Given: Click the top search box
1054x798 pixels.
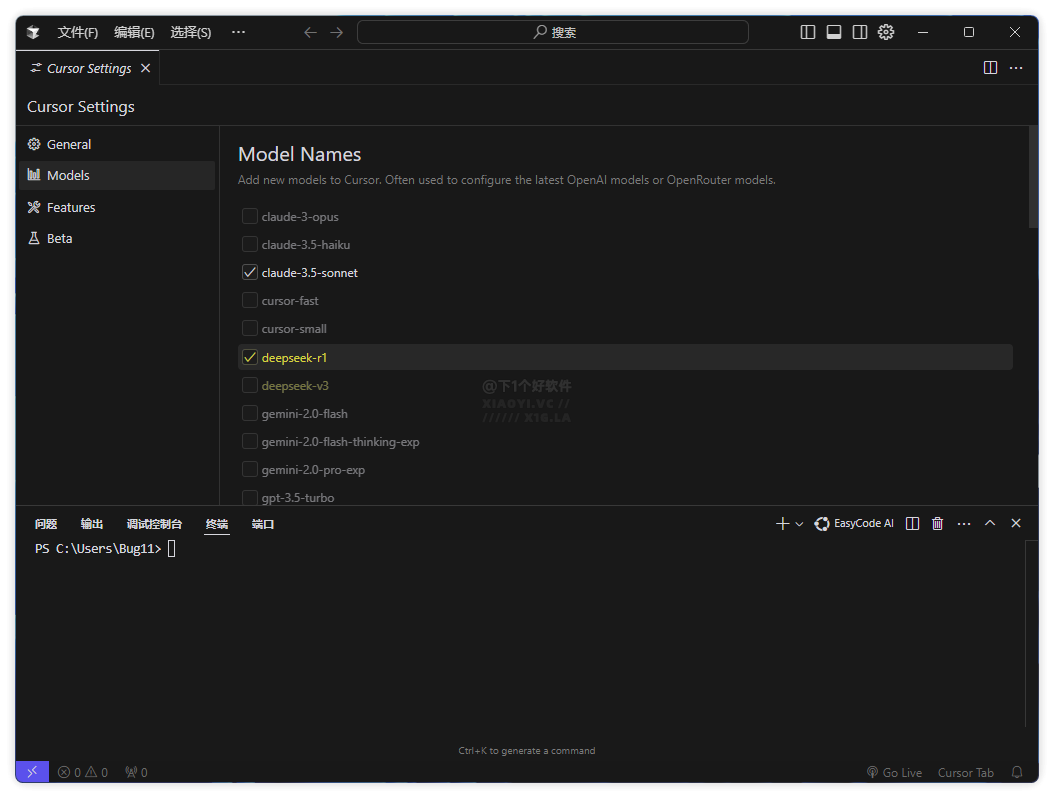Looking at the screenshot, I should click(x=552, y=32).
